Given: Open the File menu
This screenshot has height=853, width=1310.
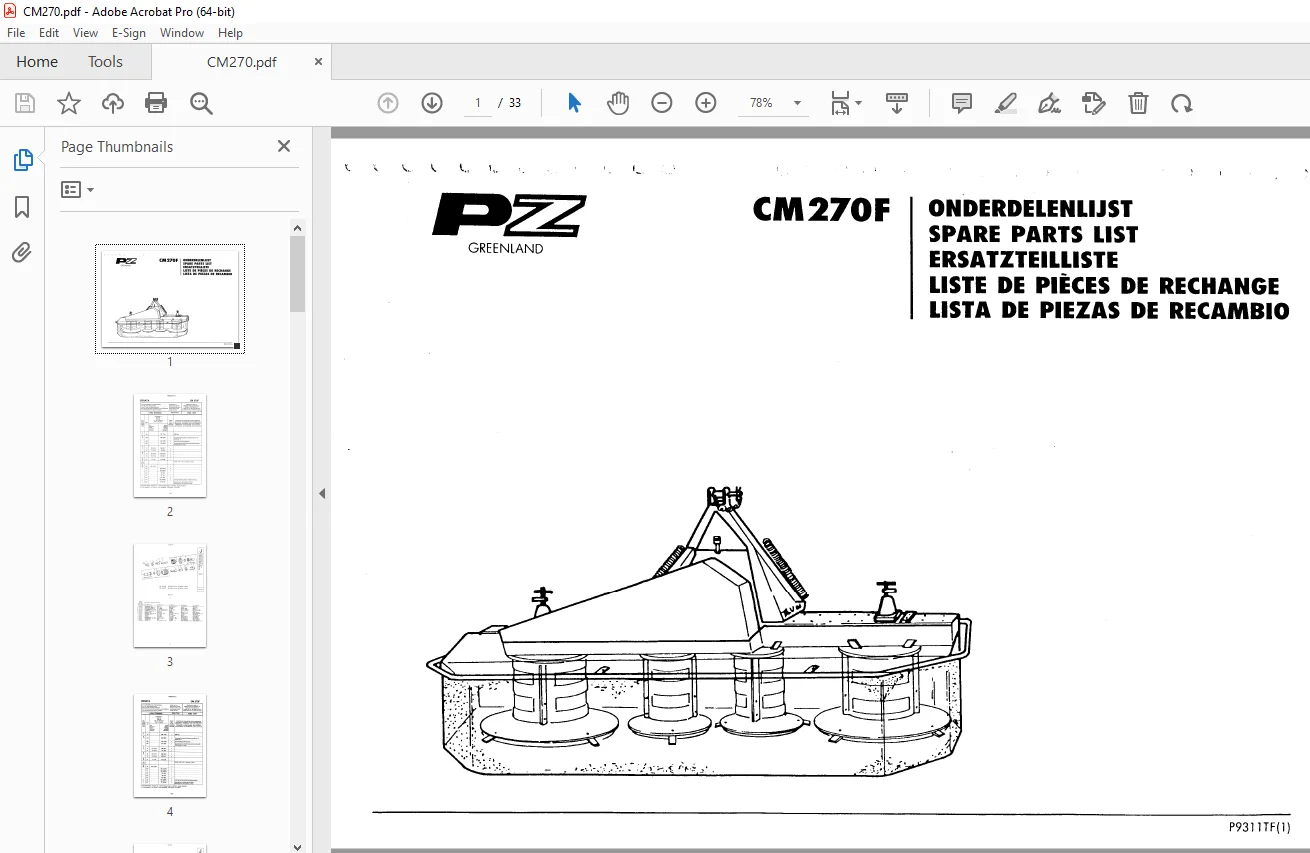Looking at the screenshot, I should pyautogui.click(x=16, y=33).
